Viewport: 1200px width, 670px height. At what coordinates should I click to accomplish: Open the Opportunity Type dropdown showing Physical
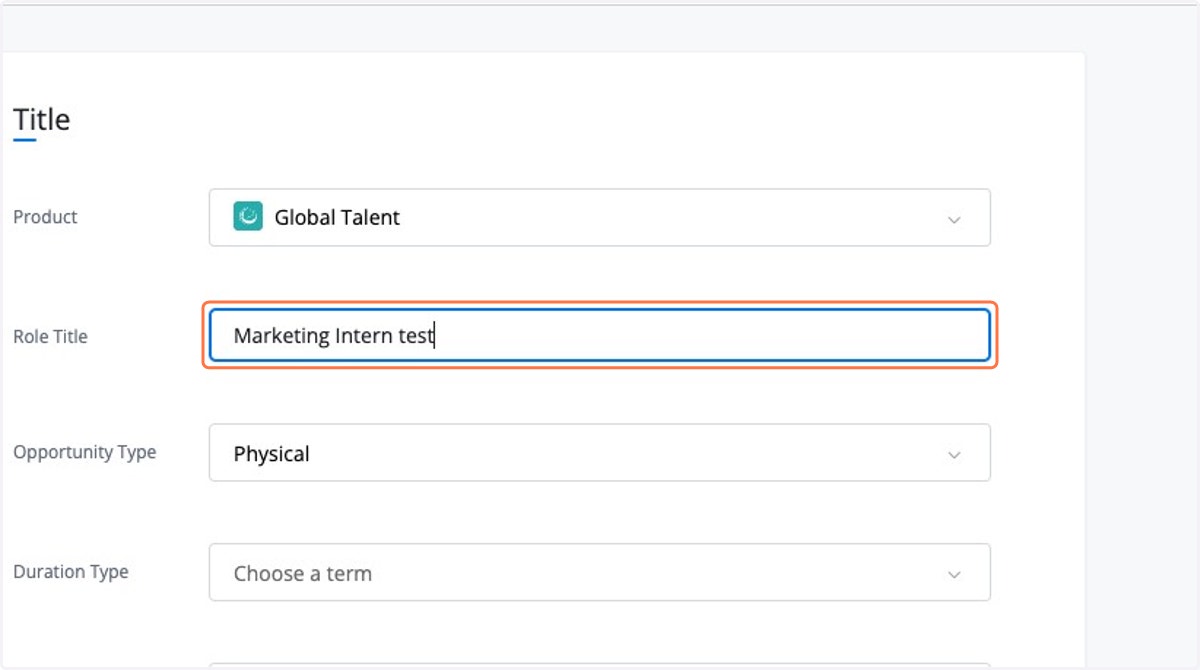click(x=600, y=453)
